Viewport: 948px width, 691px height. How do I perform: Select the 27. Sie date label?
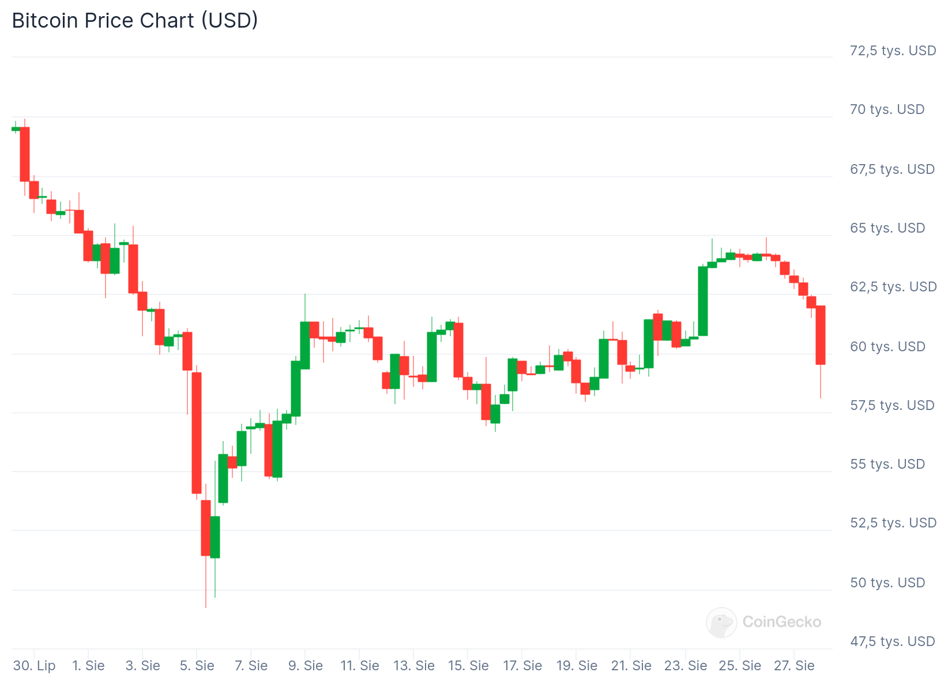click(x=795, y=665)
